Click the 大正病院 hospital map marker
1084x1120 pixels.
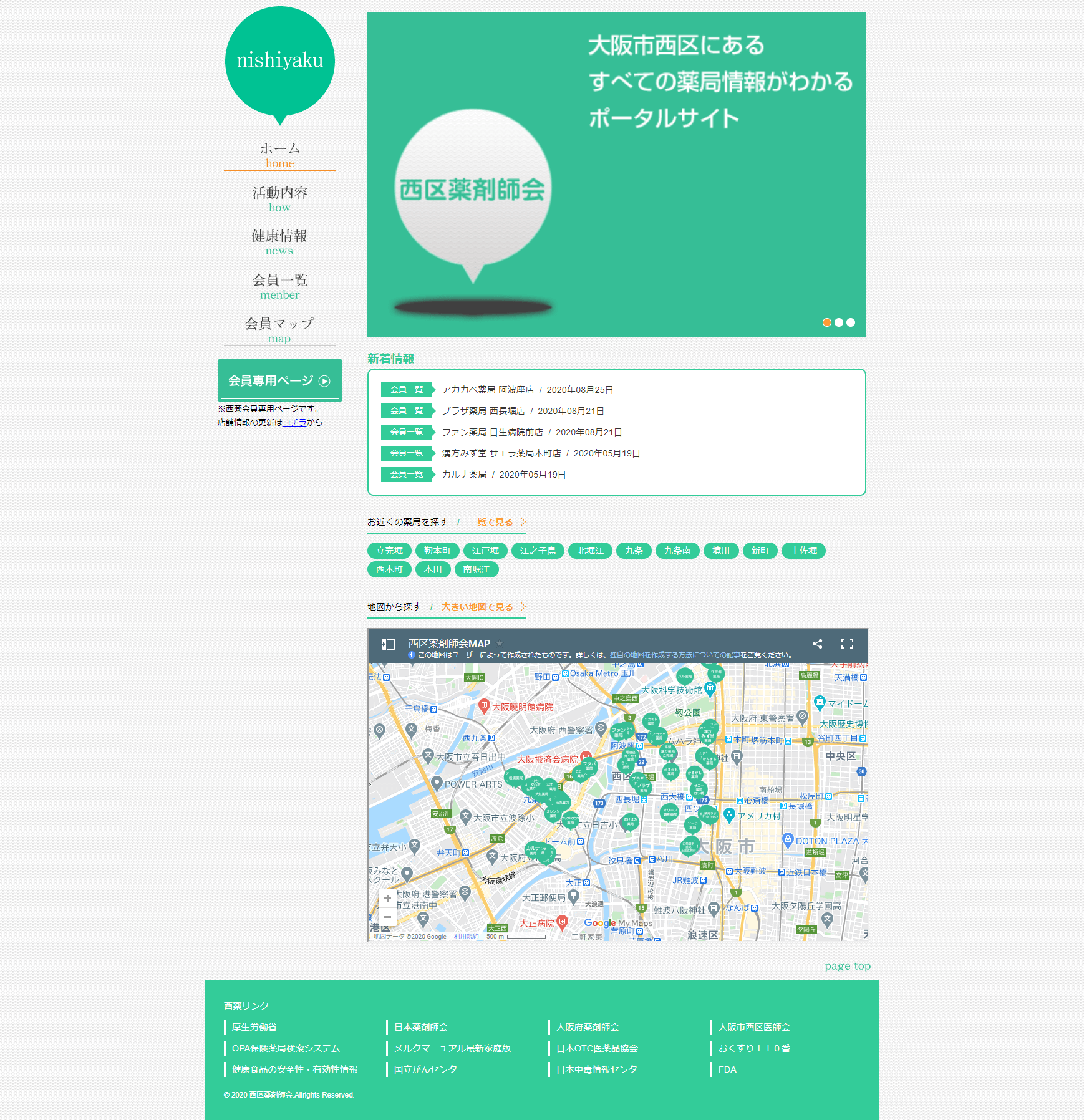[562, 921]
